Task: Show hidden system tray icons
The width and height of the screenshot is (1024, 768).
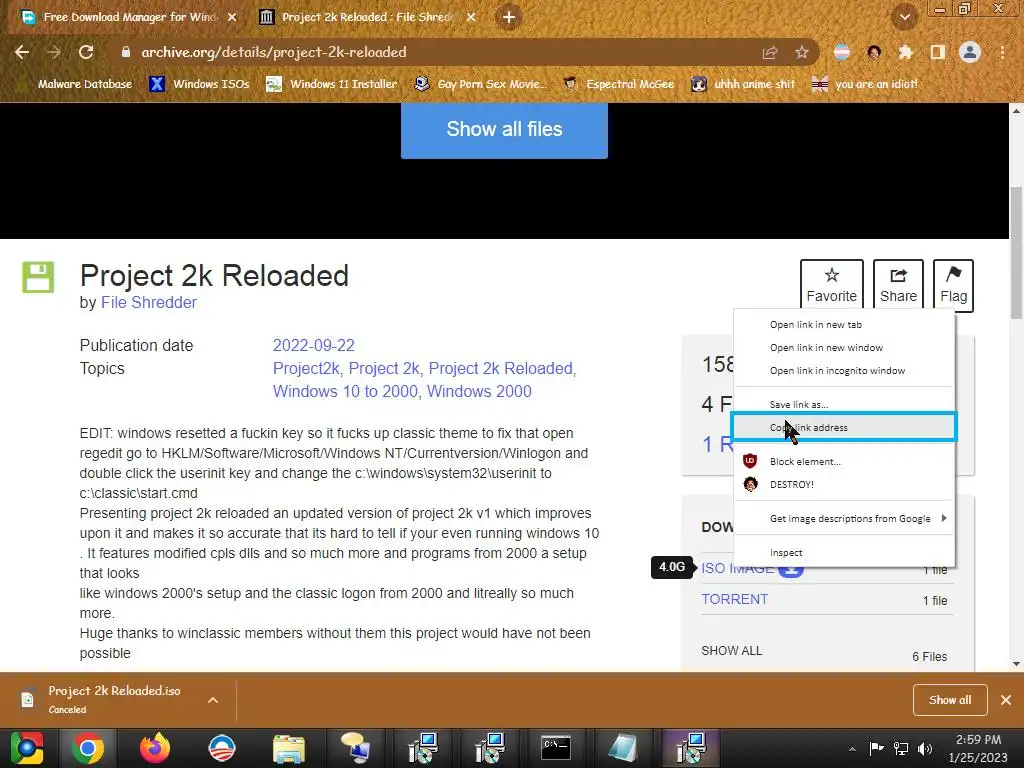Action: coord(852,749)
